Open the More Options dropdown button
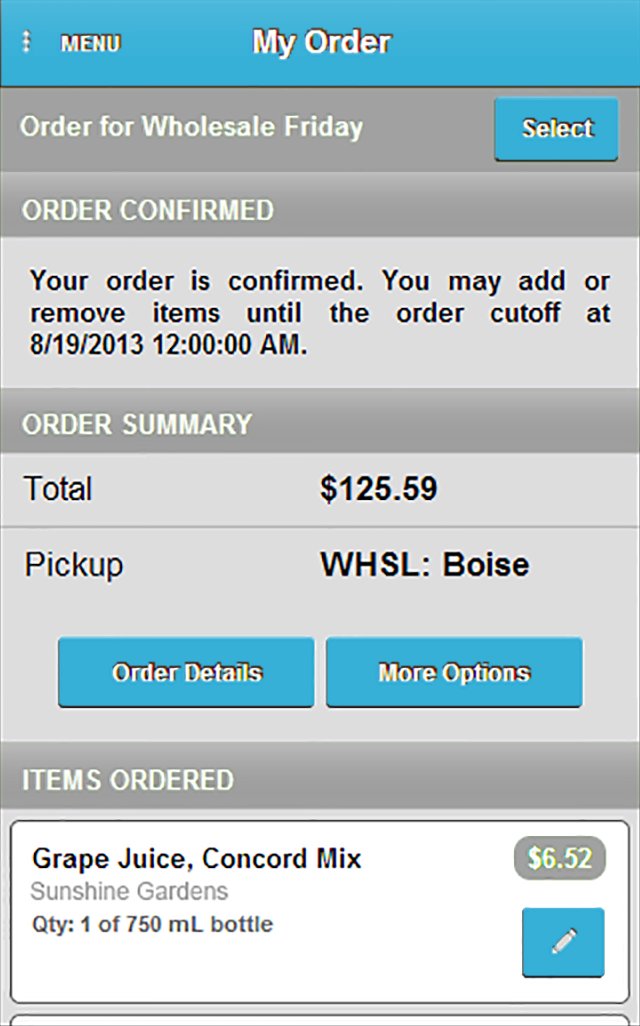640x1026 pixels. [x=454, y=672]
